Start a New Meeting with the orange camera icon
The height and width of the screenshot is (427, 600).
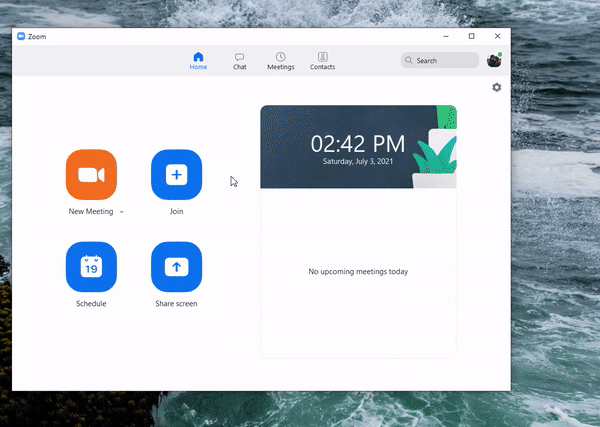(x=91, y=175)
